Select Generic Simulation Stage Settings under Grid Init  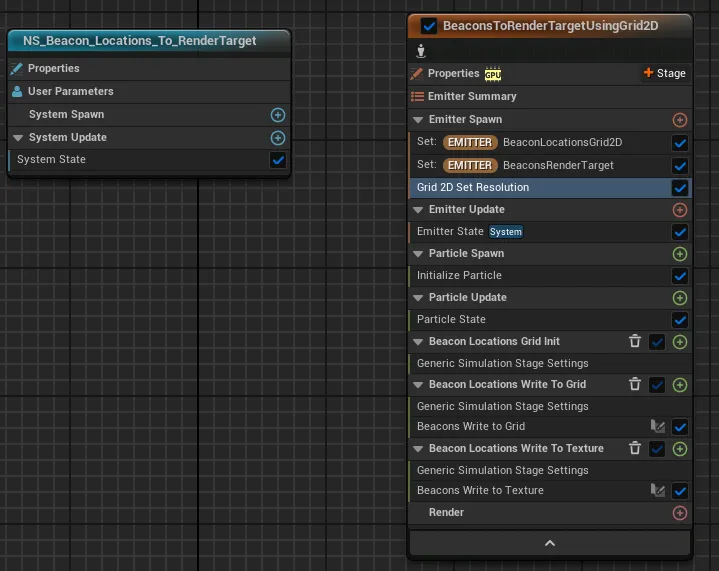[x=550, y=363]
